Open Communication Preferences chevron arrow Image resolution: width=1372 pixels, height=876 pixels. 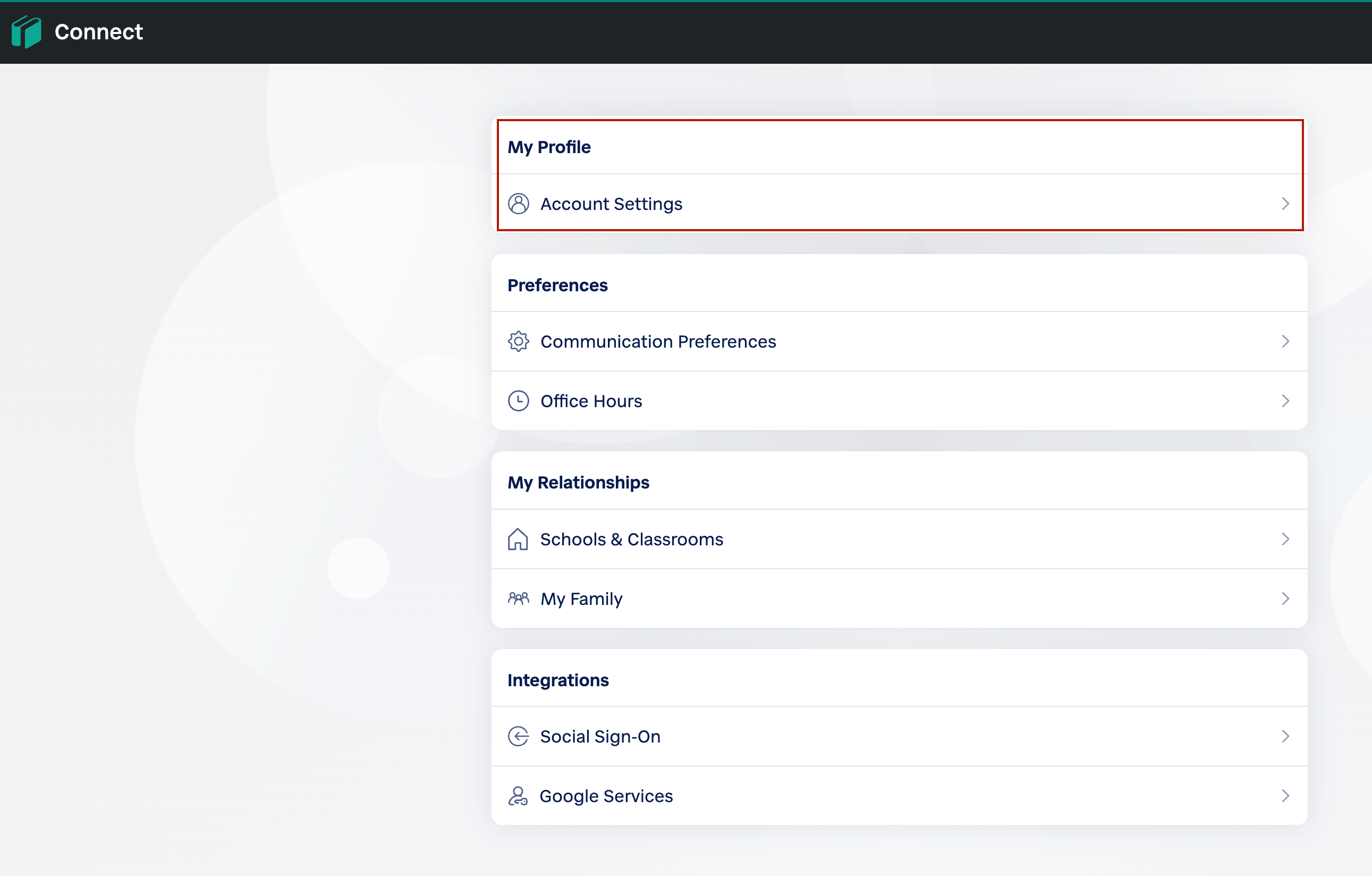1285,341
